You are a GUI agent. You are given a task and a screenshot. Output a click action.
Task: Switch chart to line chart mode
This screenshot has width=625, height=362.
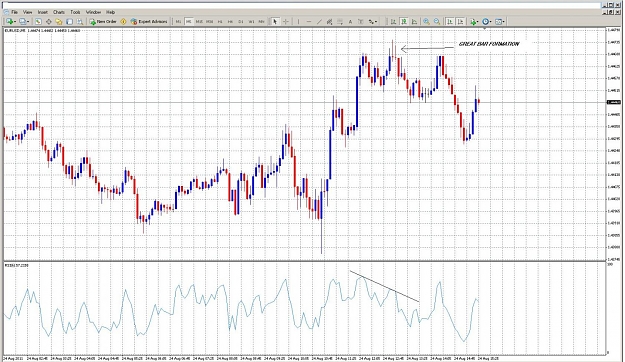point(414,22)
